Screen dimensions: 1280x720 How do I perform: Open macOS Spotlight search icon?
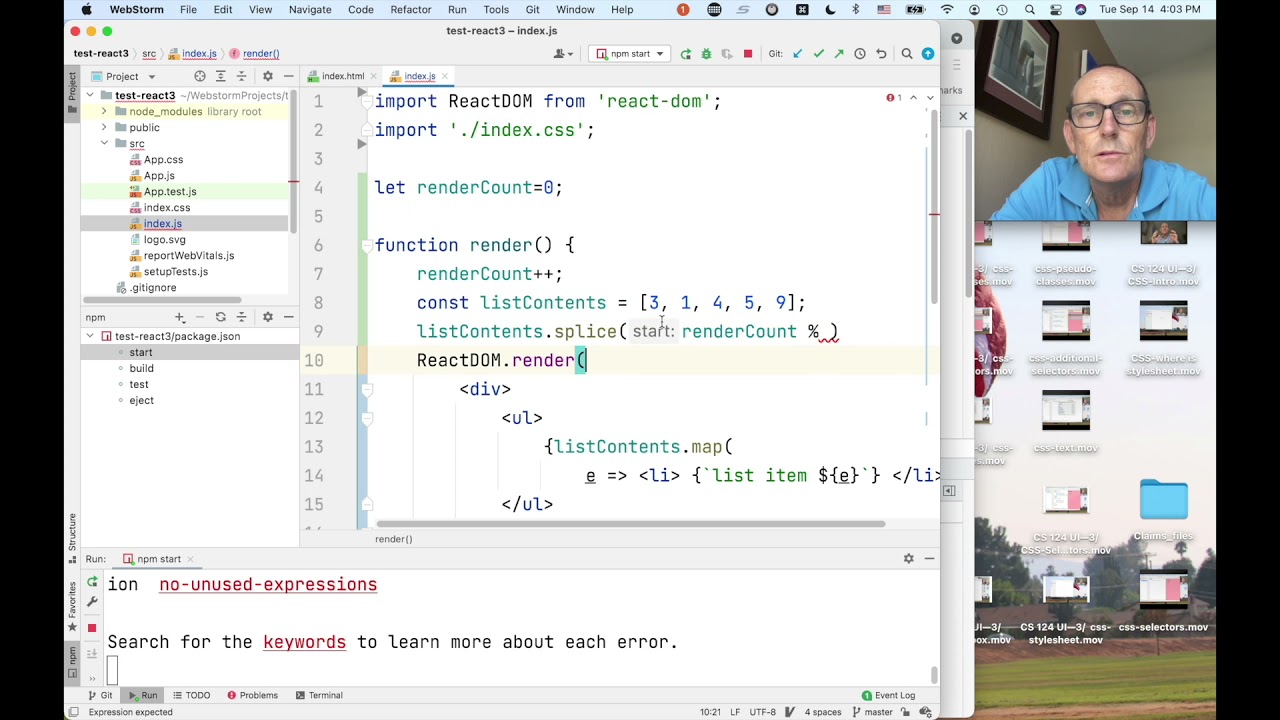pyautogui.click(x=1029, y=10)
